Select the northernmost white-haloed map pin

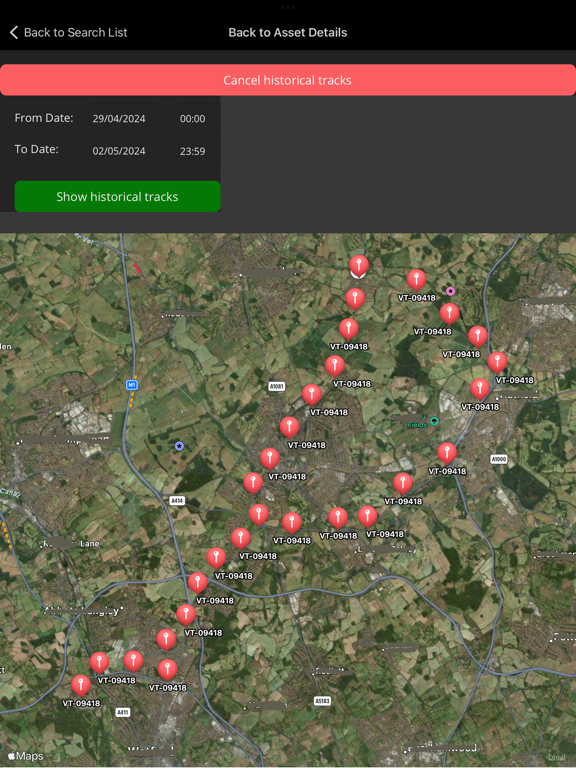pos(359,267)
